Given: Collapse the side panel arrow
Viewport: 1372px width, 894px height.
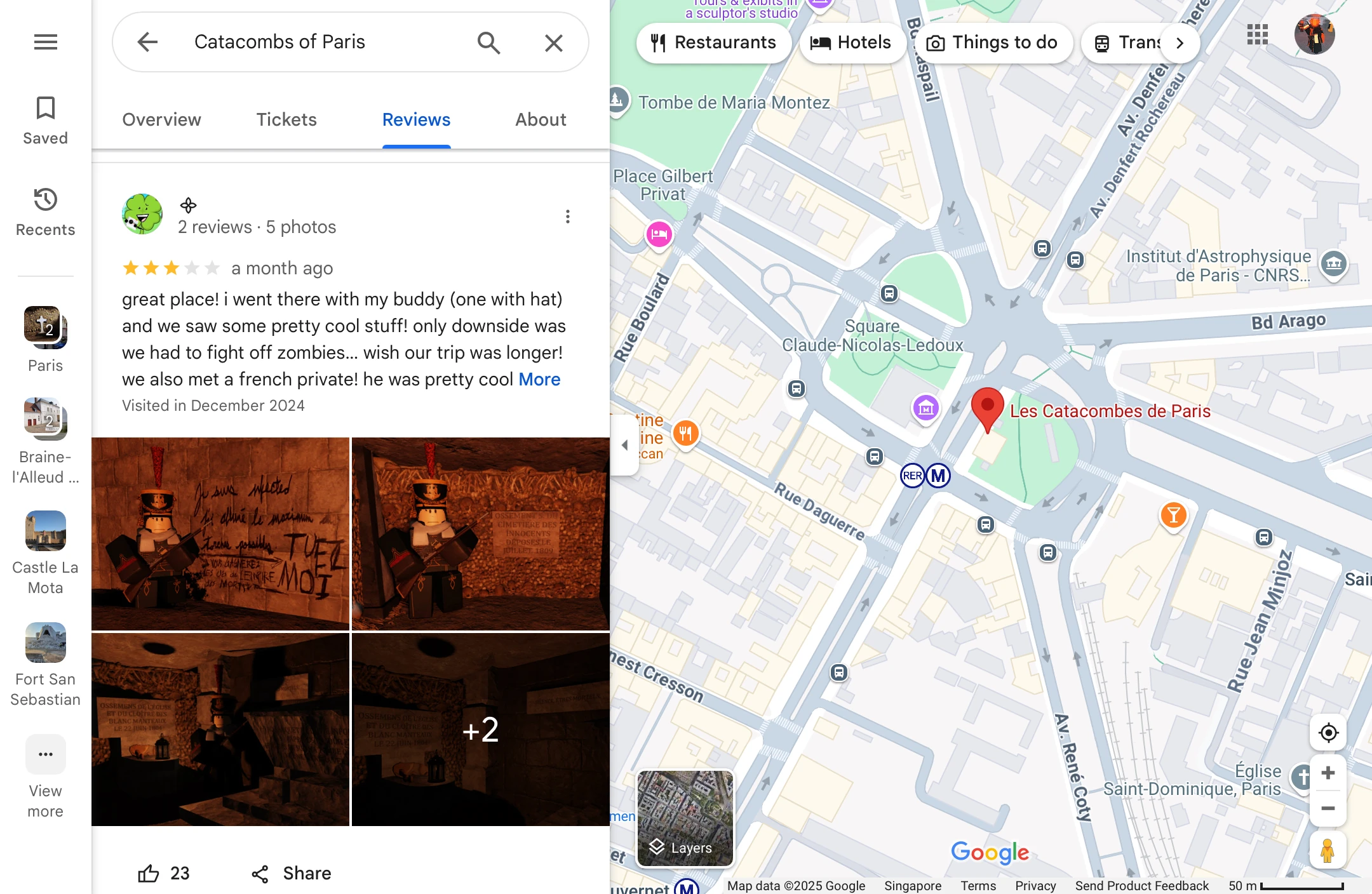Looking at the screenshot, I should tap(625, 445).
